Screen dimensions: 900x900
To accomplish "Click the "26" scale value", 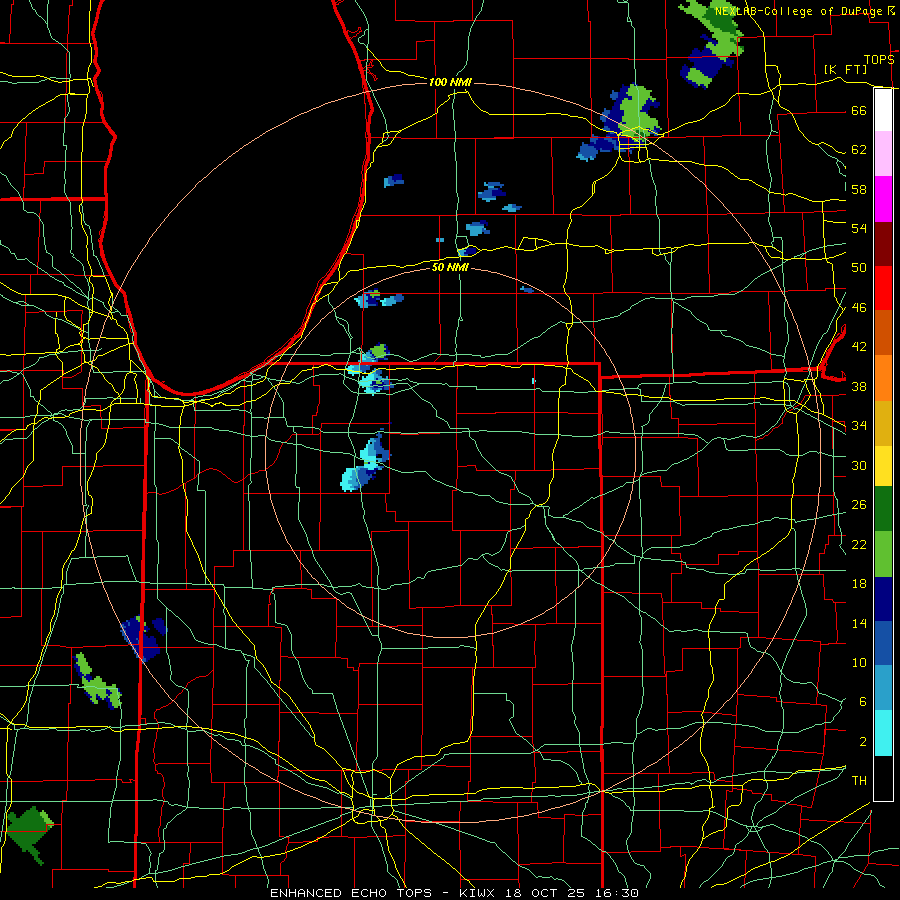I will pyautogui.click(x=859, y=505).
